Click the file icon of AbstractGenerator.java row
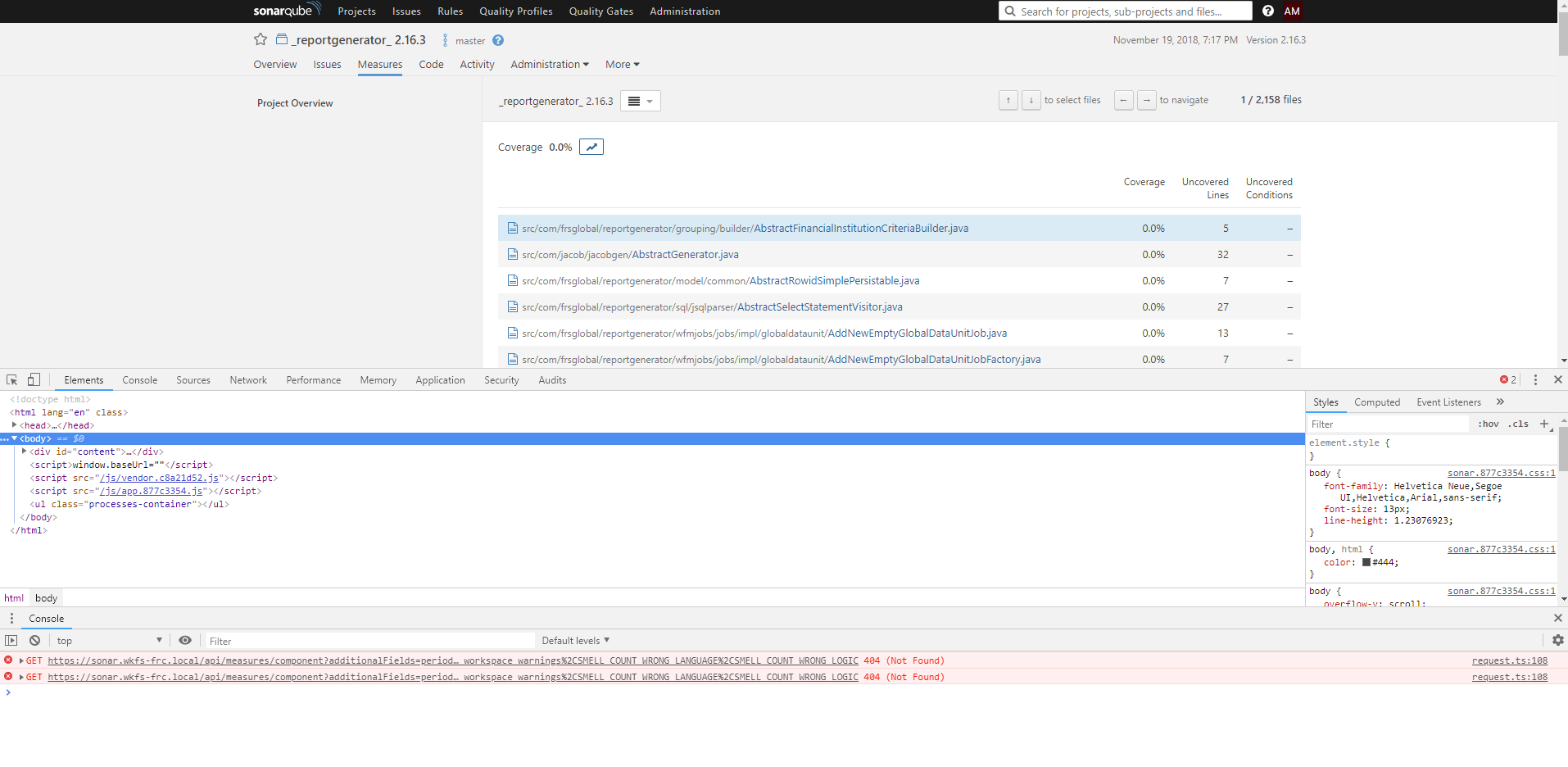Viewport: 1568px width, 767px height. [x=513, y=254]
